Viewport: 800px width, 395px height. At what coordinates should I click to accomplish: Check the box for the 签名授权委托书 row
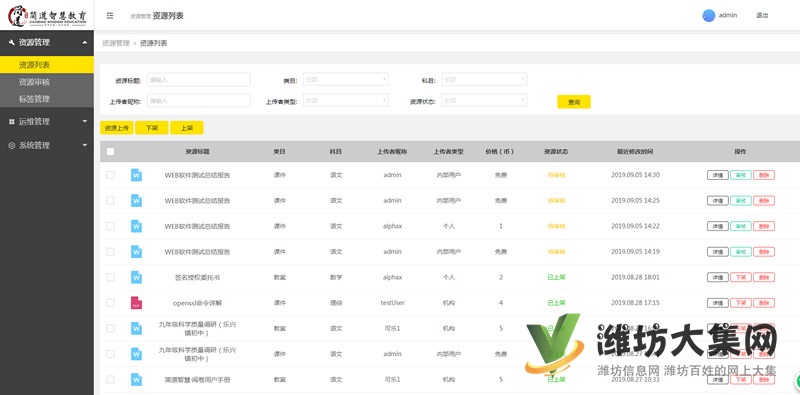click(110, 277)
